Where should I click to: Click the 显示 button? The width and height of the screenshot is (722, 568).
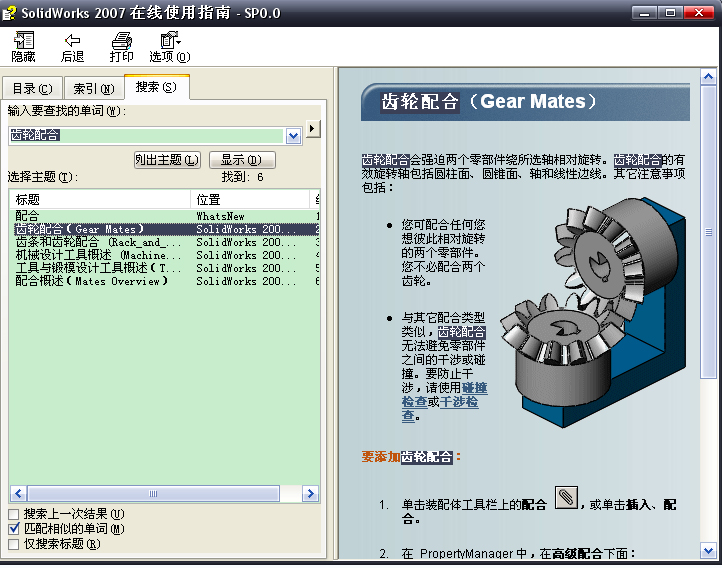point(242,160)
